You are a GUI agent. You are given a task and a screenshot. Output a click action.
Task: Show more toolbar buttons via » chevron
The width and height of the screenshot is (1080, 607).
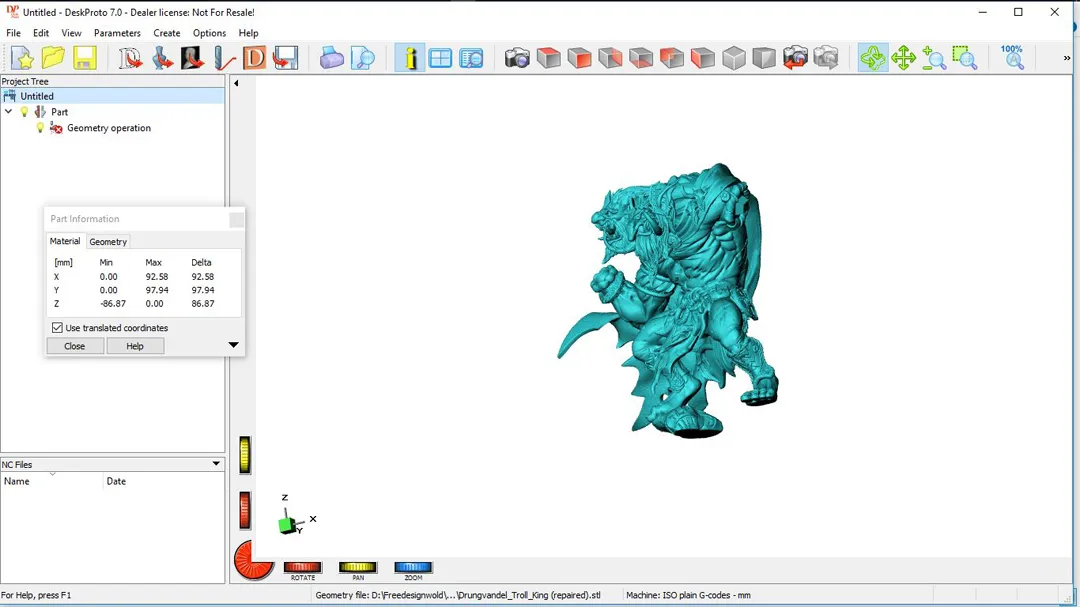coord(1067,58)
